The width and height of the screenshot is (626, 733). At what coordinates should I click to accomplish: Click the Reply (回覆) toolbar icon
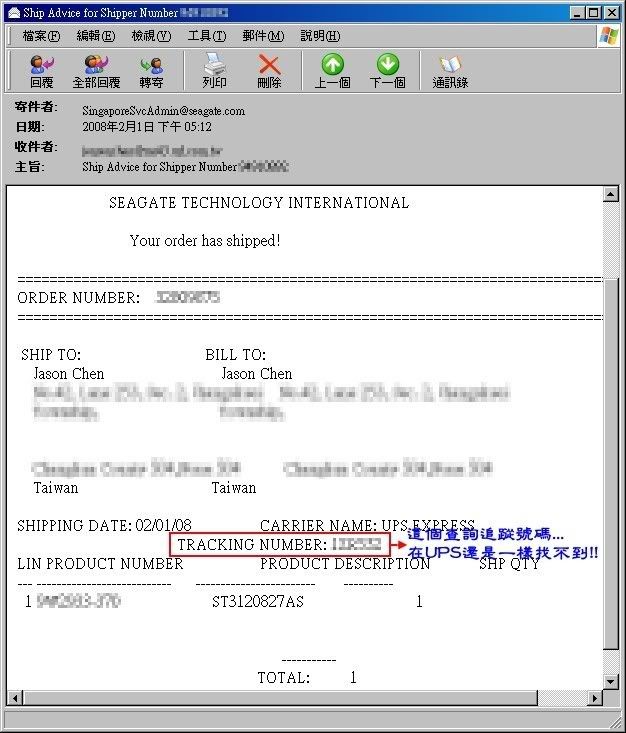click(x=42, y=71)
